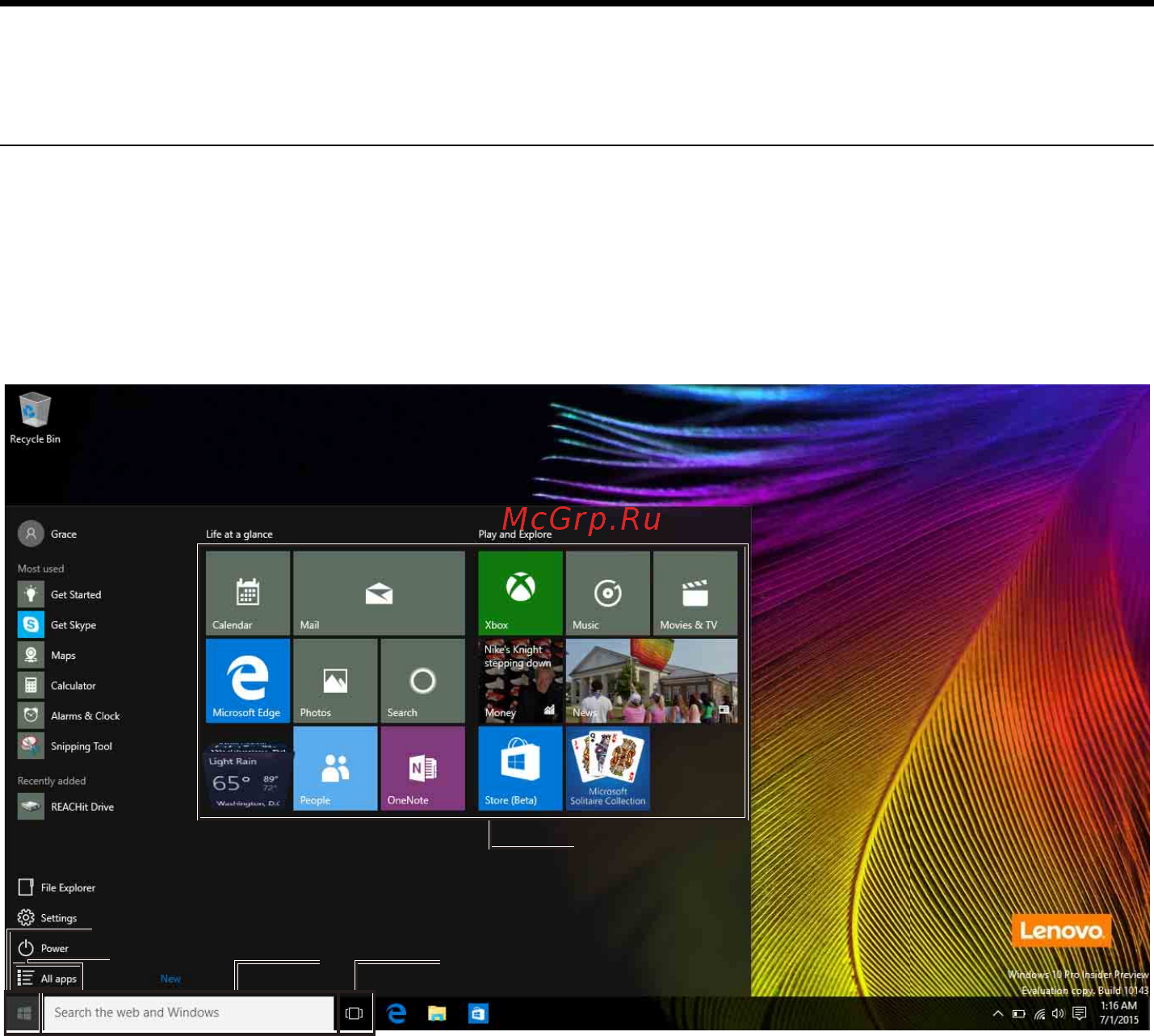Click the Play and Explore heading

point(515,534)
